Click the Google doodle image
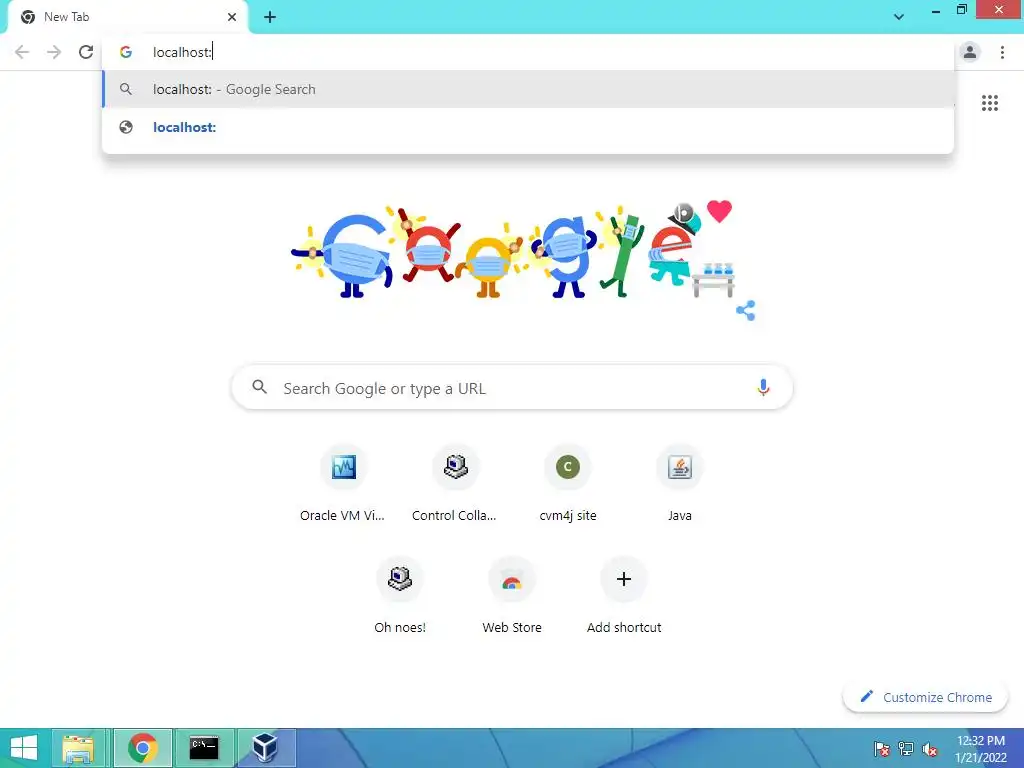Viewport: 1024px width, 768px height. [512, 251]
